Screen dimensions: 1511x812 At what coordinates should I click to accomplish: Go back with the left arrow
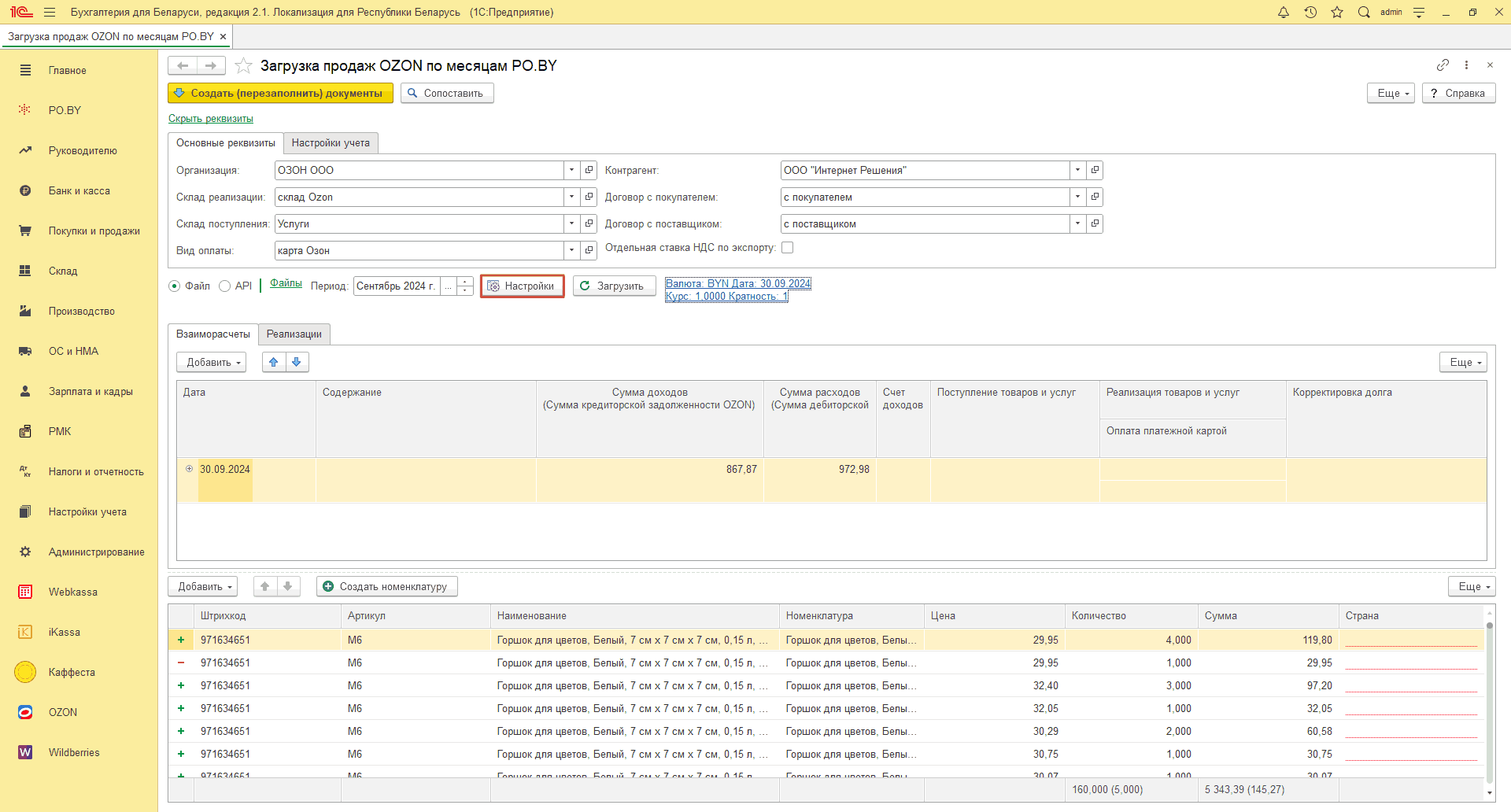point(183,65)
